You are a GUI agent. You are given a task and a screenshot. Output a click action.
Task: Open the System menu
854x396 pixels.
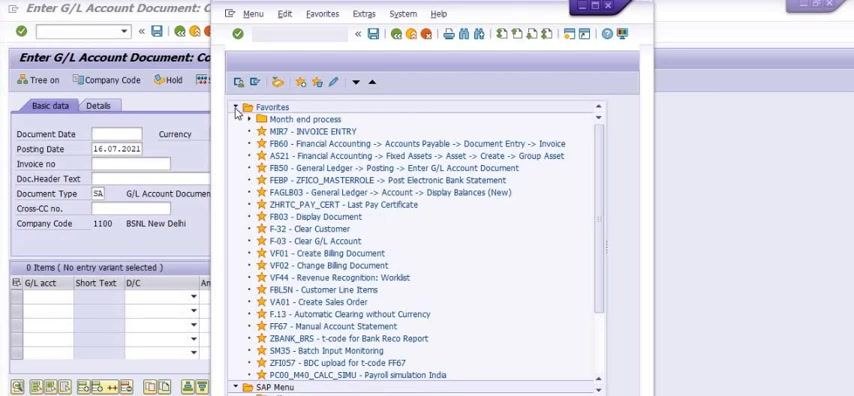[403, 14]
